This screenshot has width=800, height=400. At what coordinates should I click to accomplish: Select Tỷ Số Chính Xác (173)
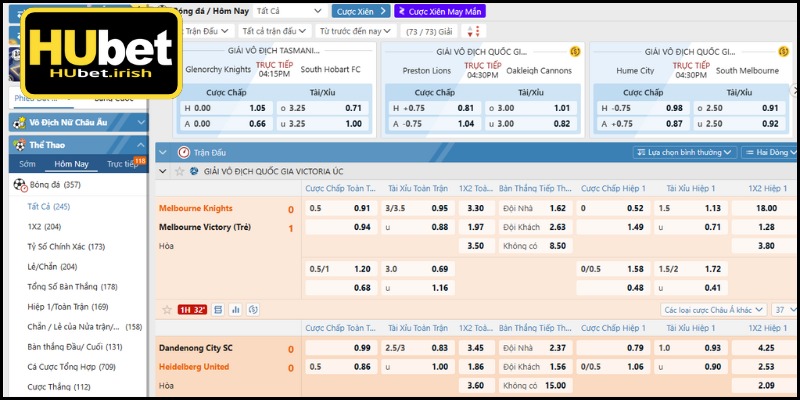tap(66, 246)
